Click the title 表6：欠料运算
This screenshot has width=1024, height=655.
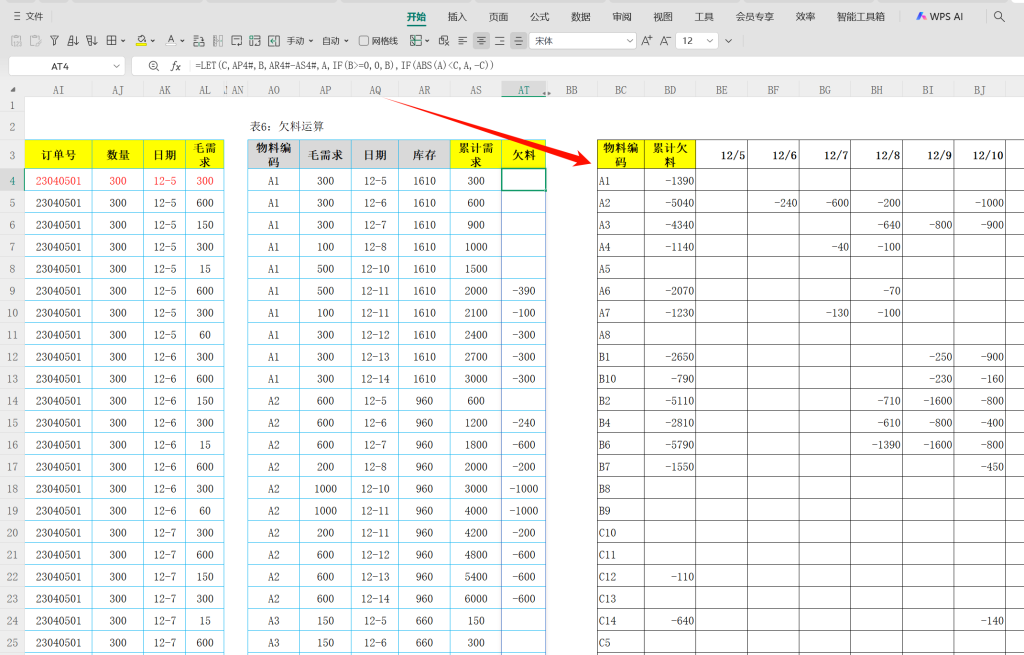pyautogui.click(x=287, y=126)
